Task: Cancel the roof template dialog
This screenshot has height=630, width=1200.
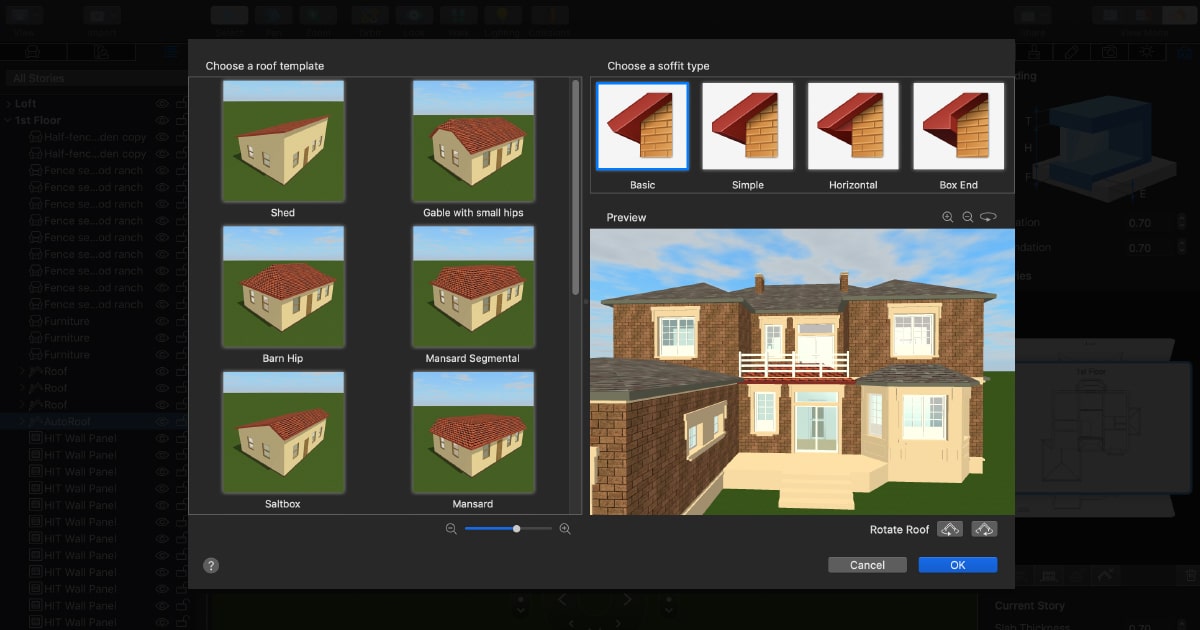Action: point(867,565)
